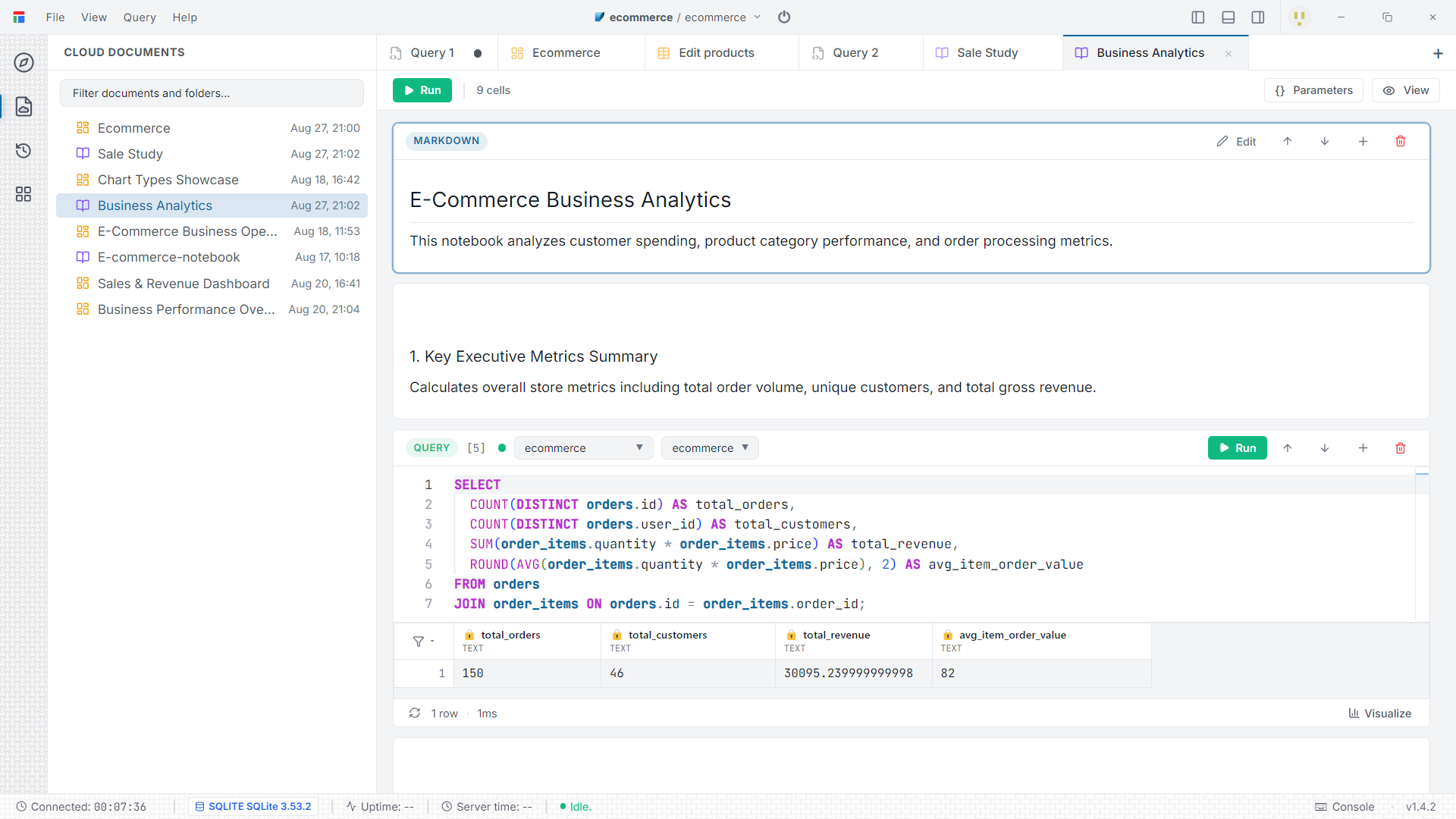Click the SQLITE SQLite 3.53.2 status badge

253,806
